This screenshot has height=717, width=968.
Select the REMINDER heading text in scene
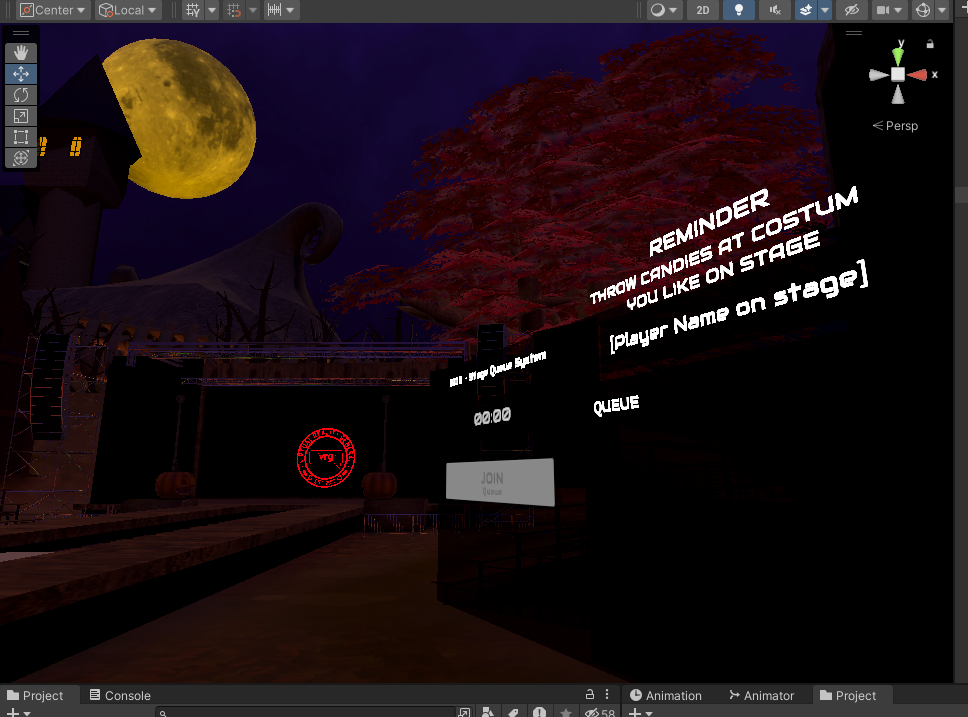coord(709,222)
